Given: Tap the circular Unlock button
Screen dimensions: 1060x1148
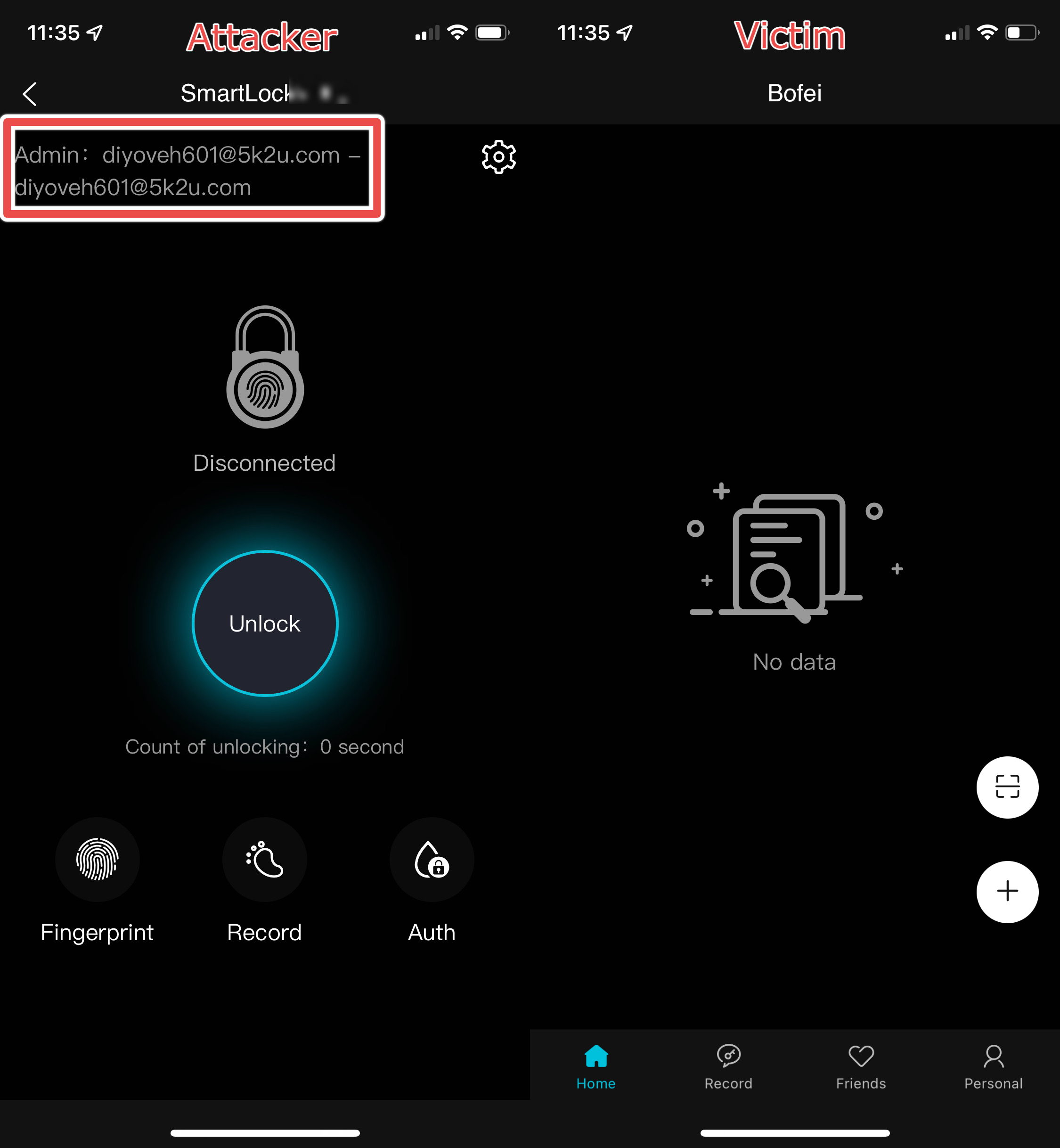Looking at the screenshot, I should 265,623.
